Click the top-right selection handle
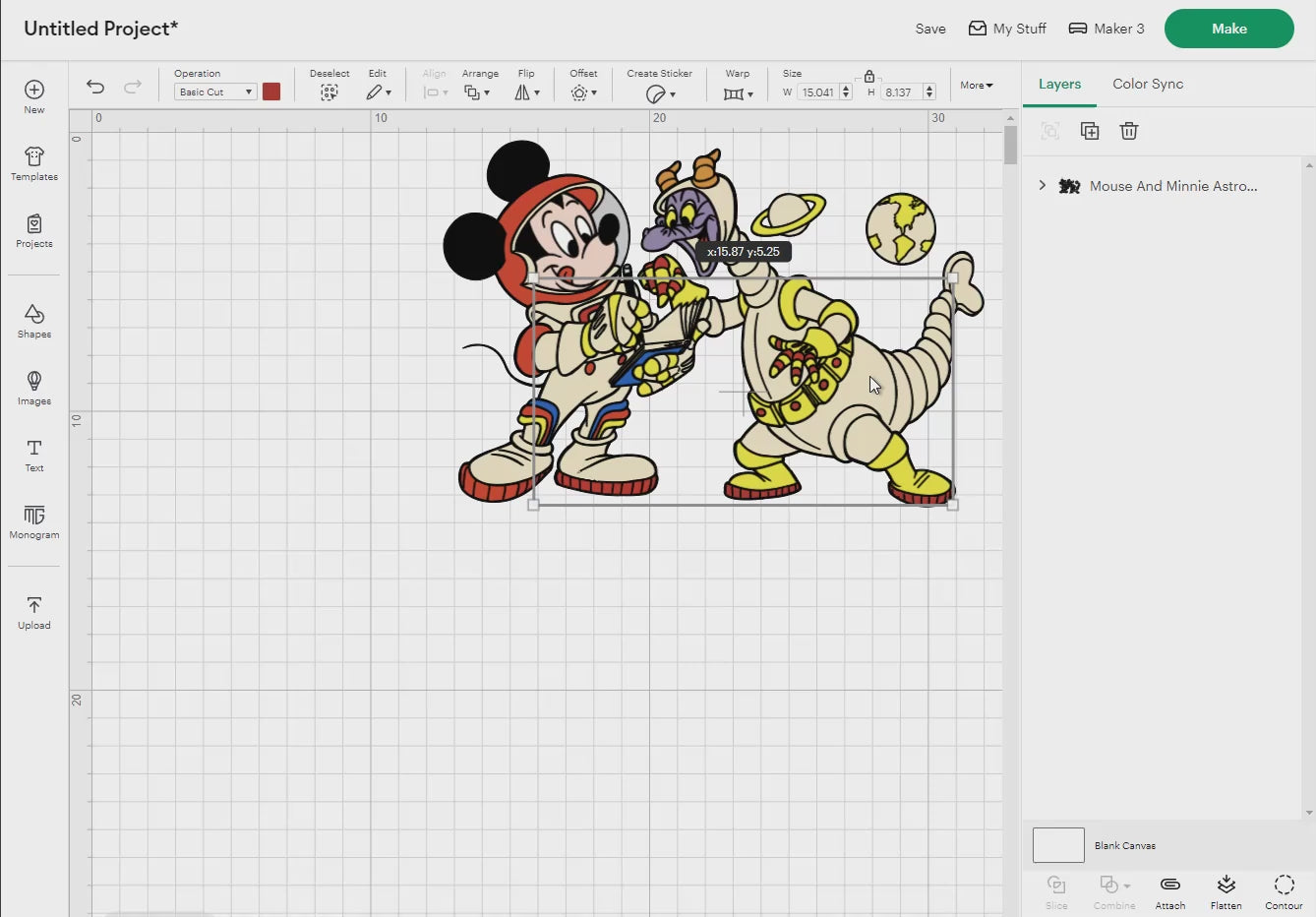This screenshot has width=1316, height=917. 952,278
